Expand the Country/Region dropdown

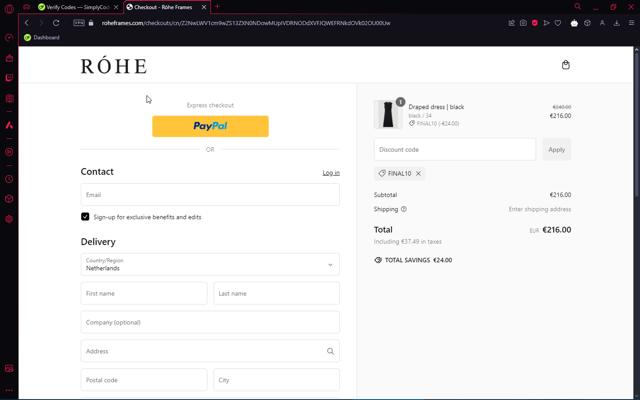click(x=210, y=264)
